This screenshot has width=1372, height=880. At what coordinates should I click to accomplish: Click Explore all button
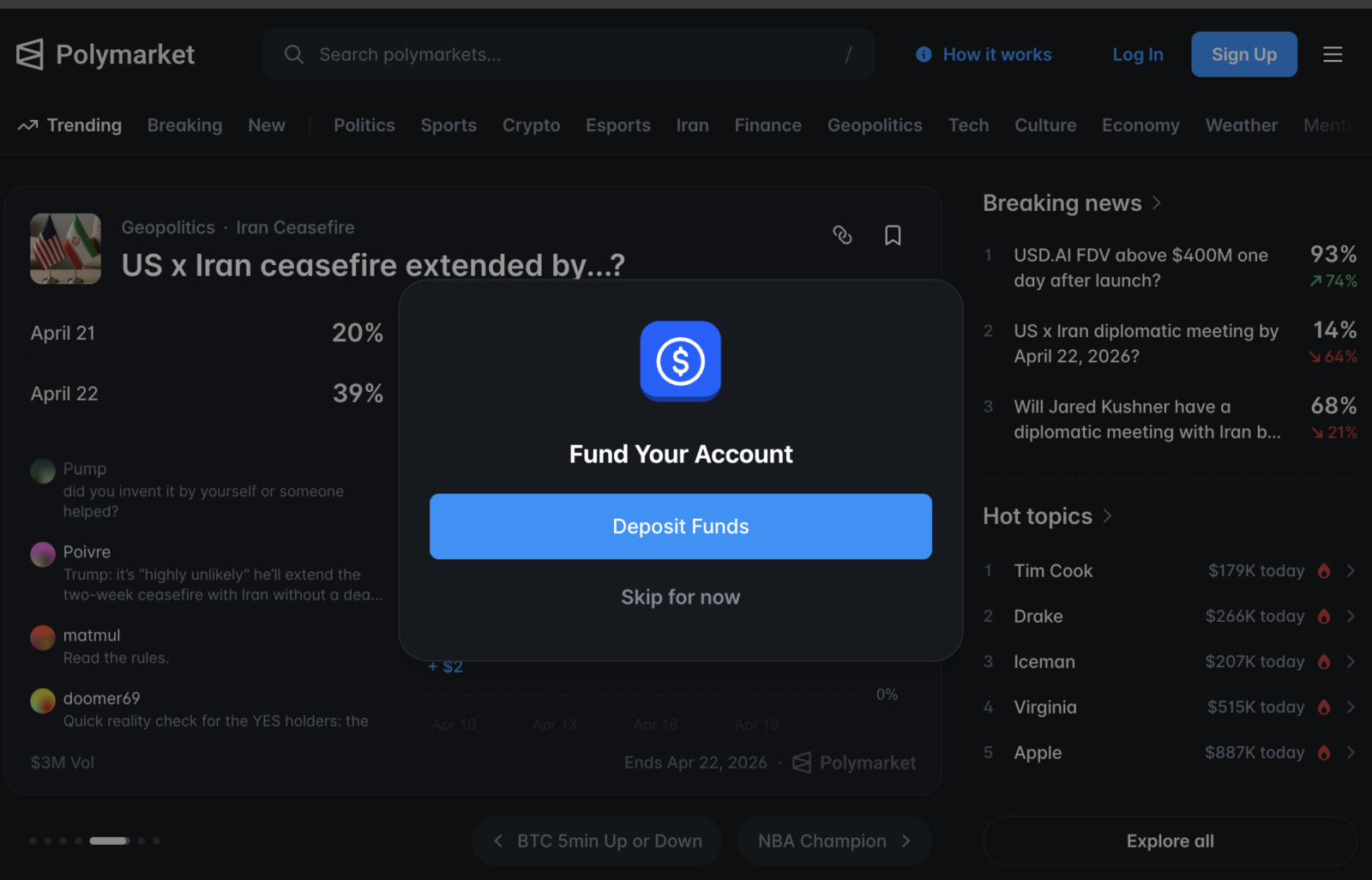pos(1170,841)
